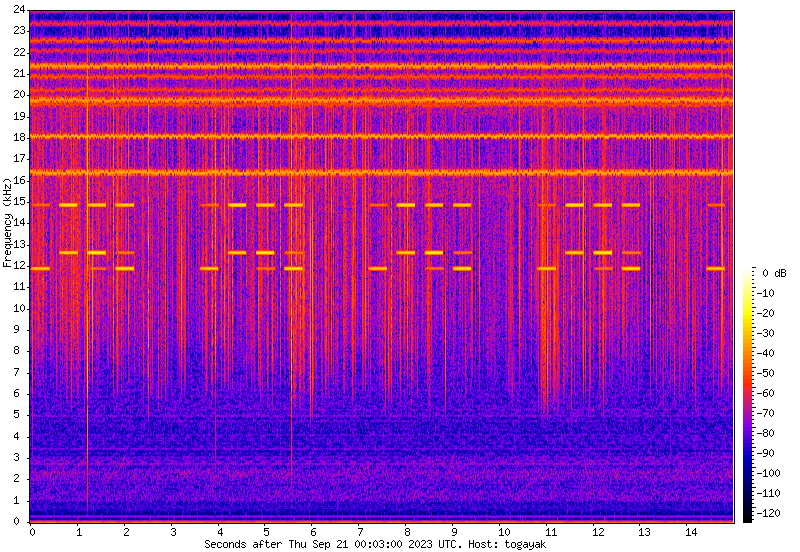Click the 0 kHz frequency axis tick label
The image size is (800, 552).
17,521
